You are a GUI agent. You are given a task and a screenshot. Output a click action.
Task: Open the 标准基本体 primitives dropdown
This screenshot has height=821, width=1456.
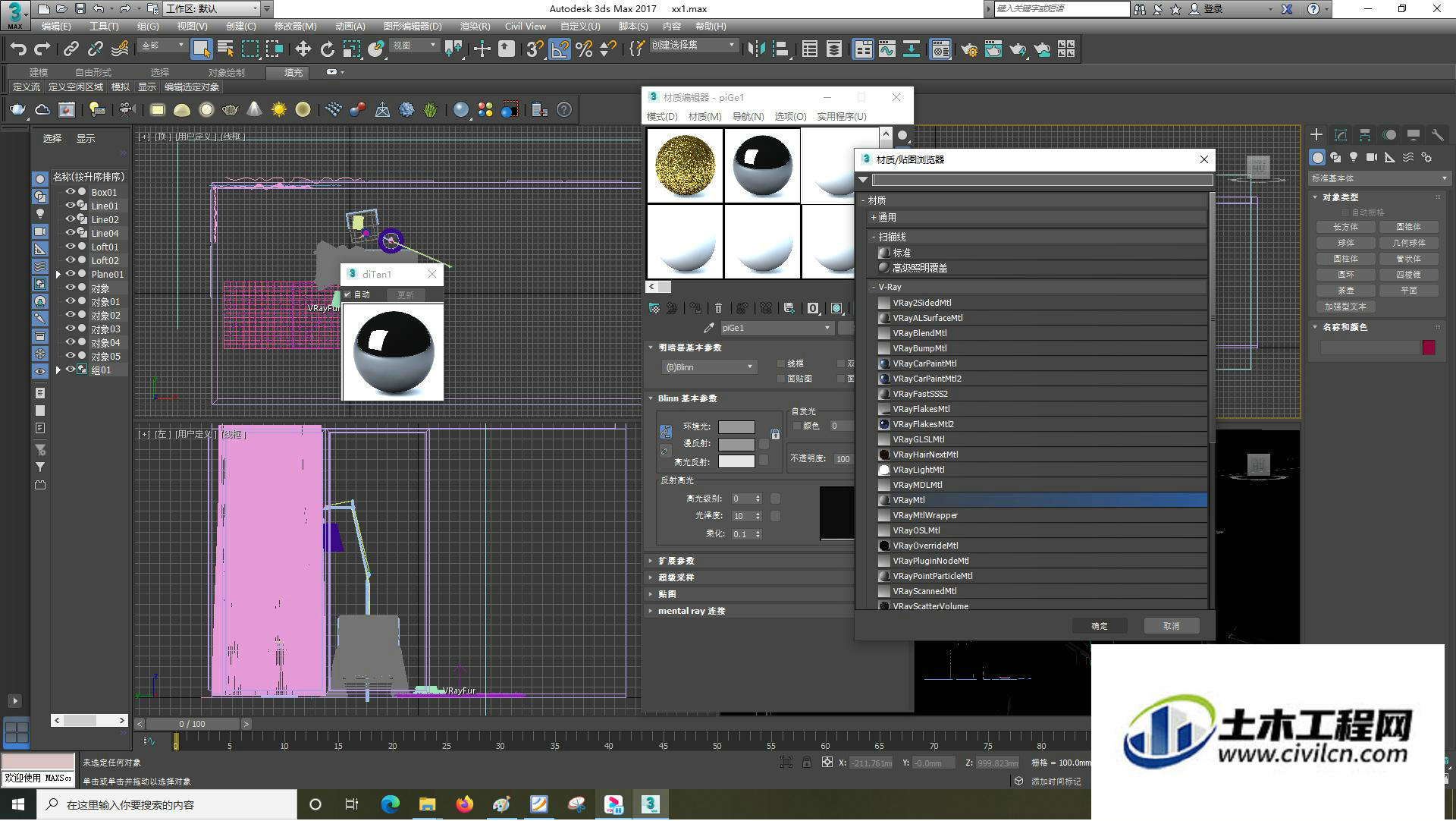point(1379,178)
